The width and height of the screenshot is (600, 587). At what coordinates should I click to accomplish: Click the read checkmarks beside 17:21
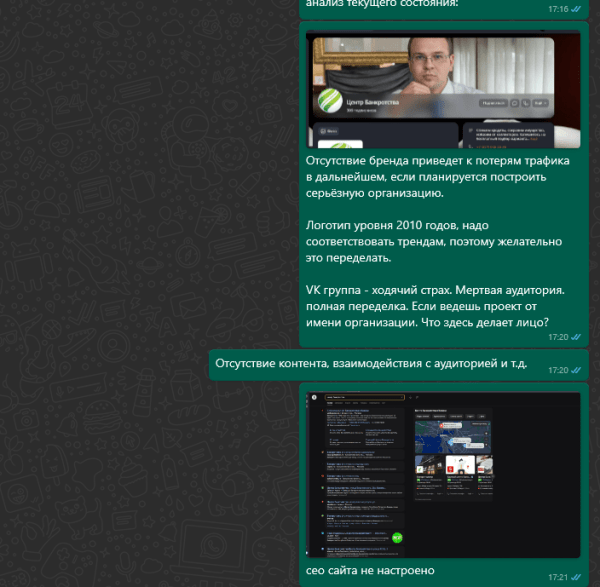pyautogui.click(x=576, y=577)
